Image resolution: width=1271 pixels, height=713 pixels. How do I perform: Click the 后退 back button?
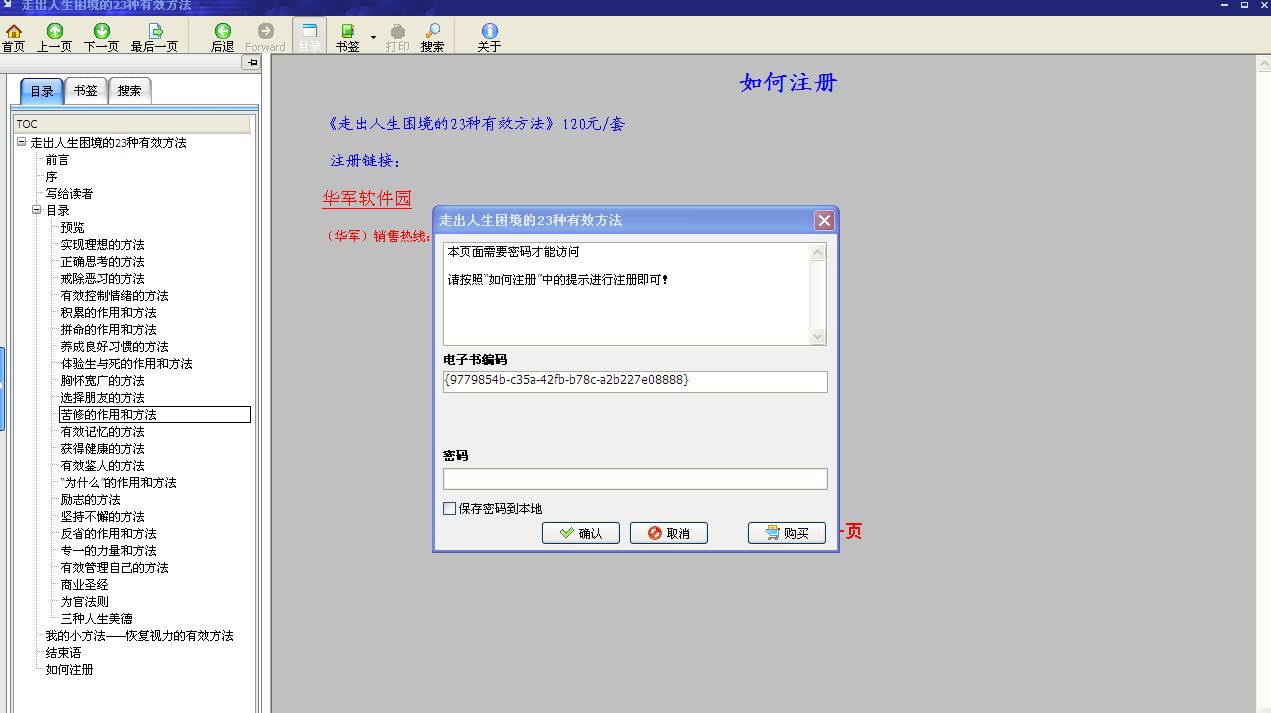click(222, 38)
